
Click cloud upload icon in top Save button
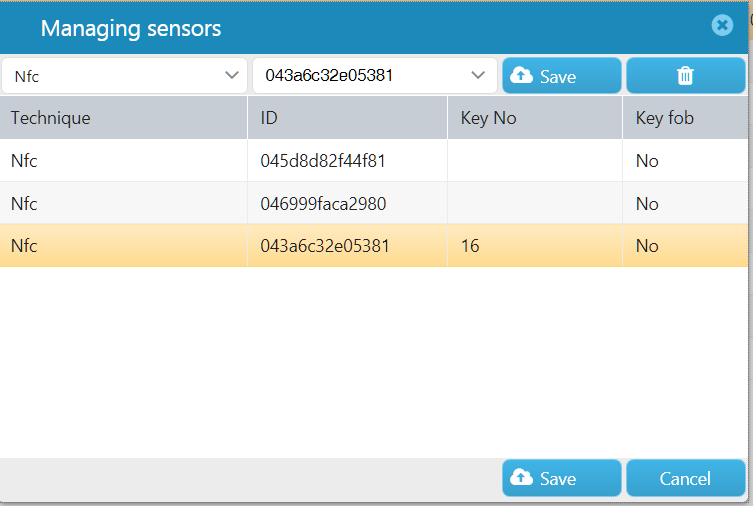[521, 75]
